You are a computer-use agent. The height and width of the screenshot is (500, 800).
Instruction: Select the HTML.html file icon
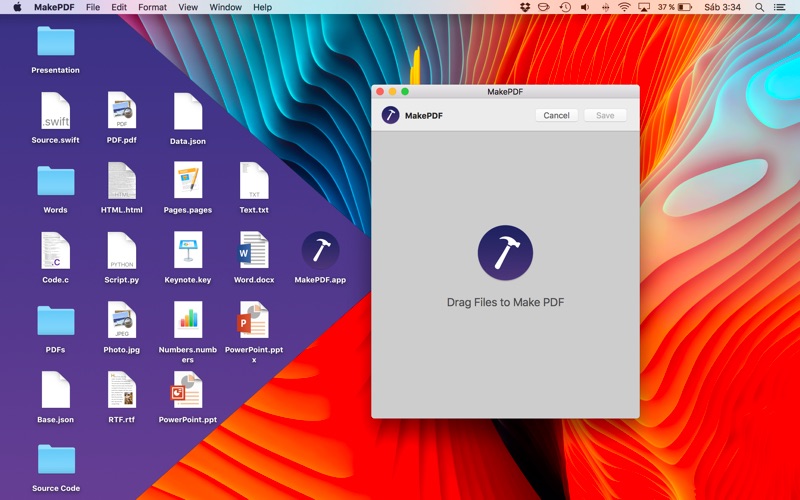click(x=122, y=181)
